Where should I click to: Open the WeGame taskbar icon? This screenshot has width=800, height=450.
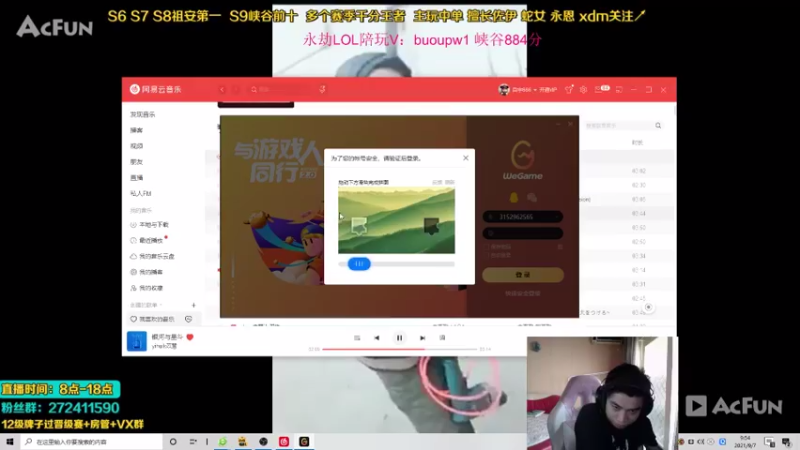tap(304, 442)
